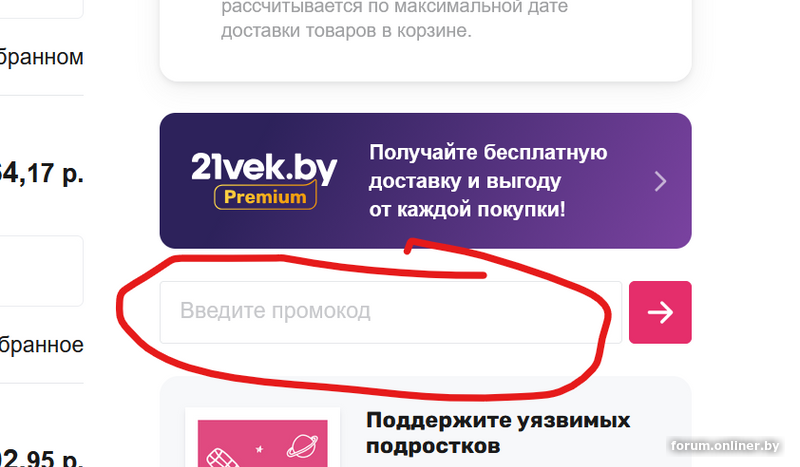This screenshot has height=467, width=800.
Task: Click the planet icon in charity thumbnail
Action: 302,446
